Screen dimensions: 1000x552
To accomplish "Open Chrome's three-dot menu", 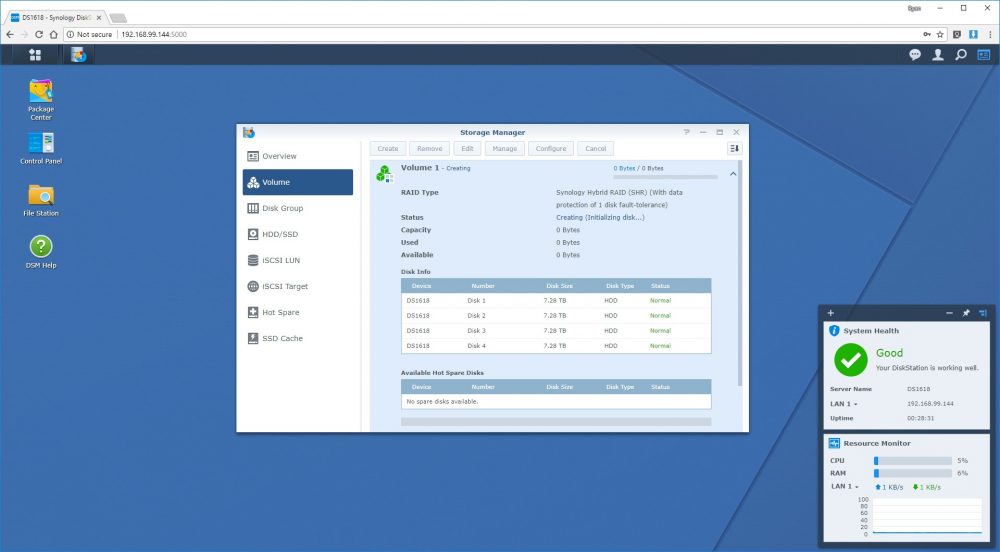I will (x=990, y=34).
